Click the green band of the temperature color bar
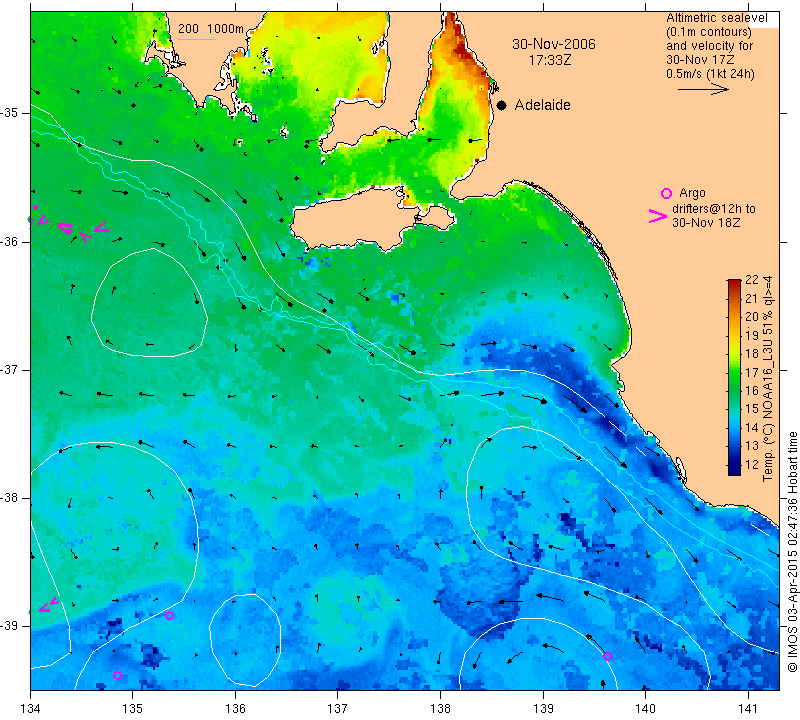Viewport: 800px width, 720px height. click(x=734, y=380)
